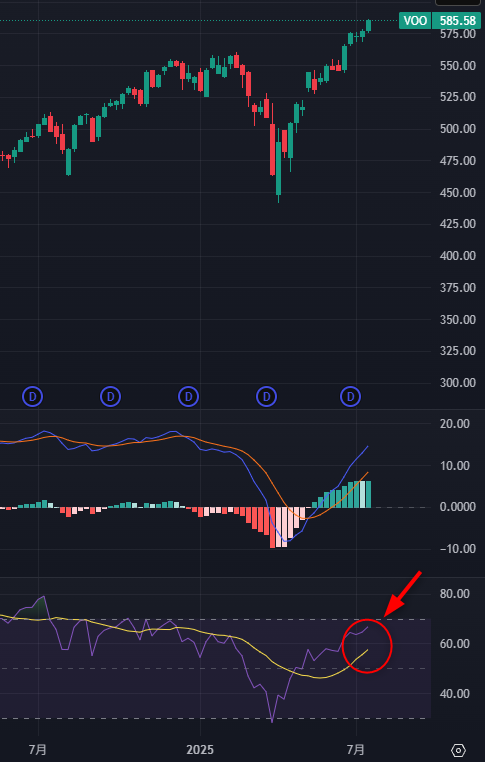Select the 585.58 current price label
This screenshot has height=762, width=485.
pos(457,20)
